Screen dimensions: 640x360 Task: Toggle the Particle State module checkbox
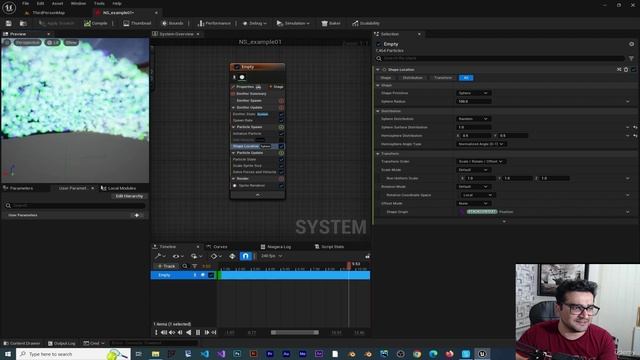[x=281, y=159]
